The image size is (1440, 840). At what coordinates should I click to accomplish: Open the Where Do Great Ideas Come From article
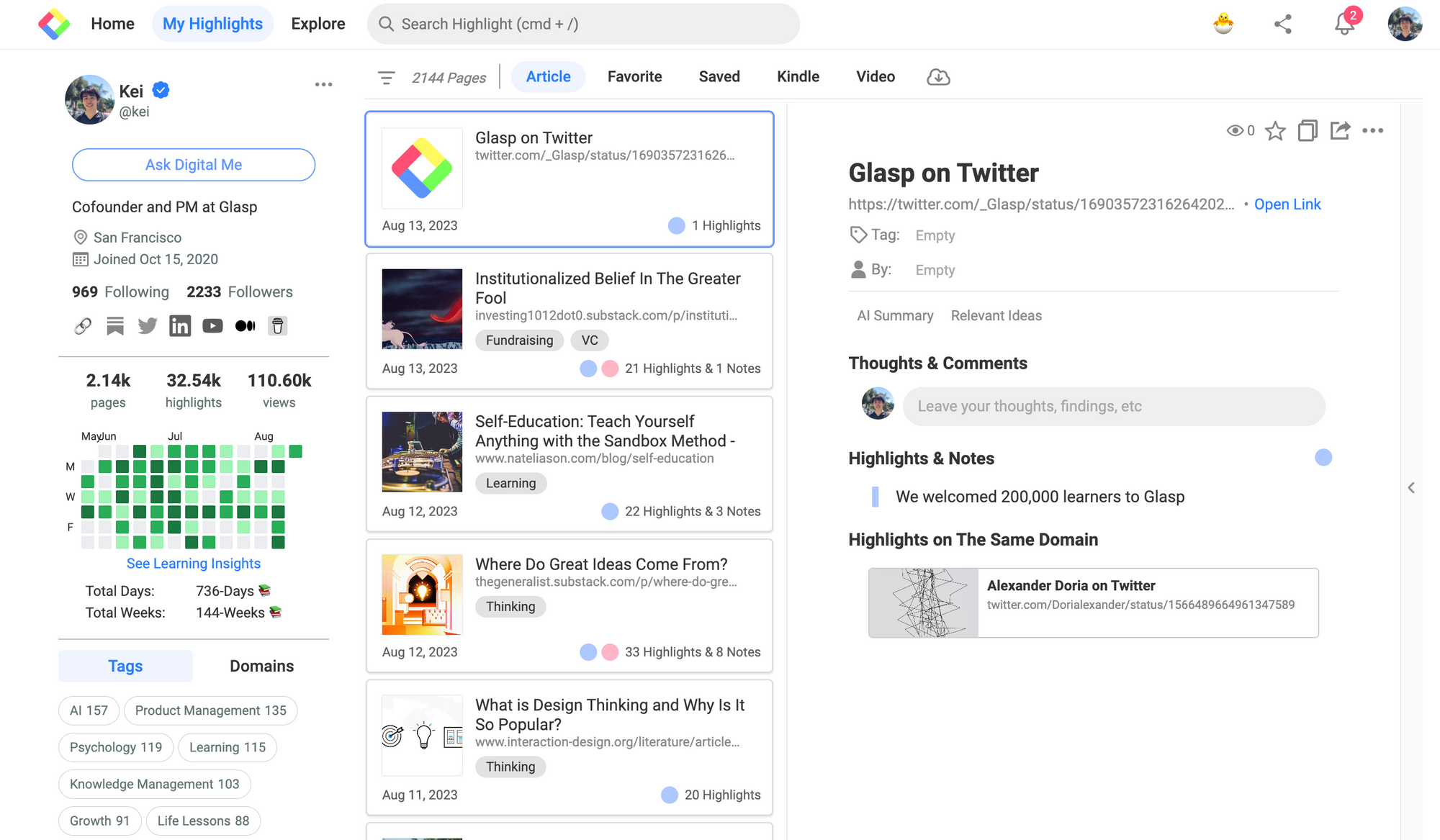[x=570, y=606]
